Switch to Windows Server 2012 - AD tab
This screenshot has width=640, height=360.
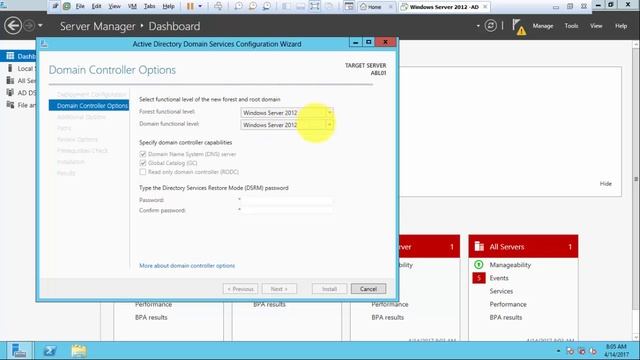click(444, 7)
